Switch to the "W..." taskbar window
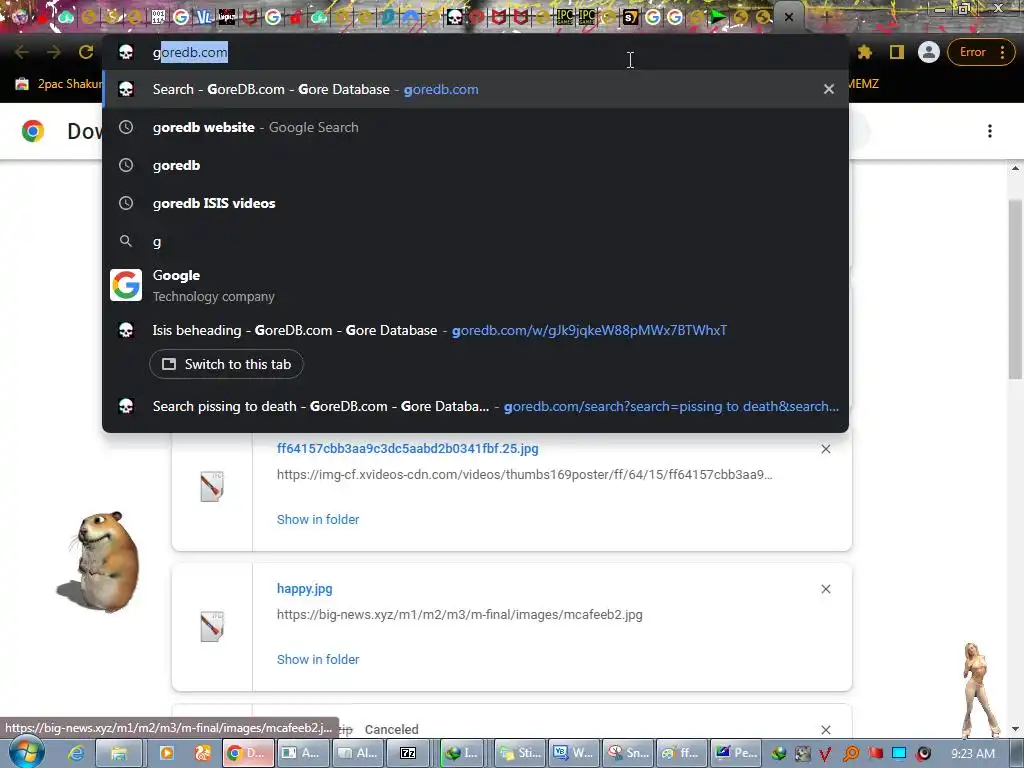The image size is (1024, 768). (x=574, y=753)
